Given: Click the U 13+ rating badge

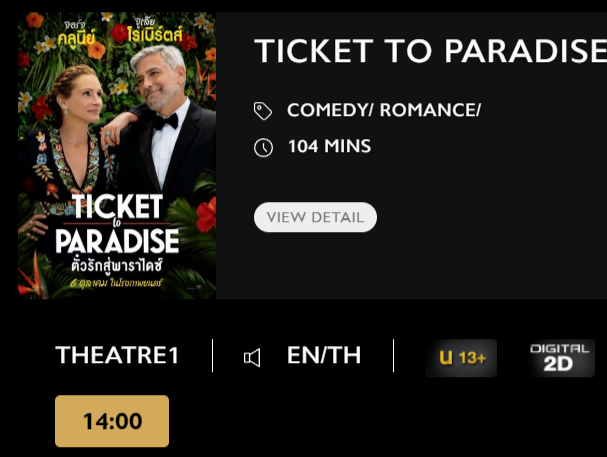Looking at the screenshot, I should click(x=461, y=358).
